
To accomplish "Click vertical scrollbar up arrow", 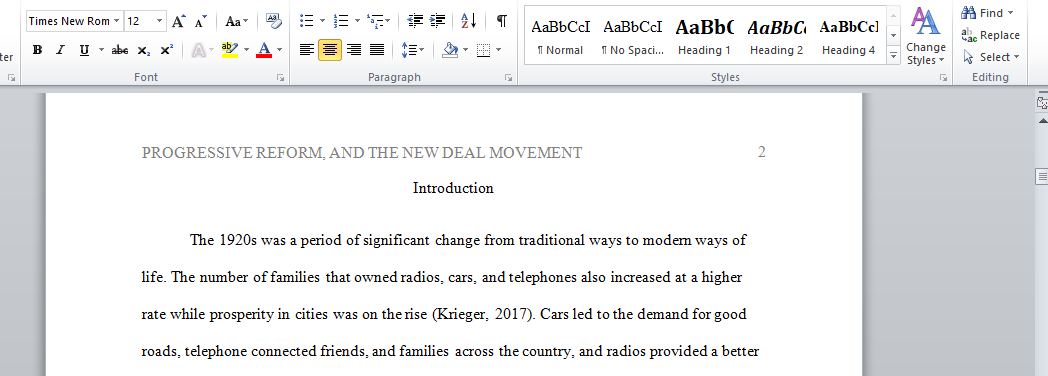I will [x=1042, y=121].
